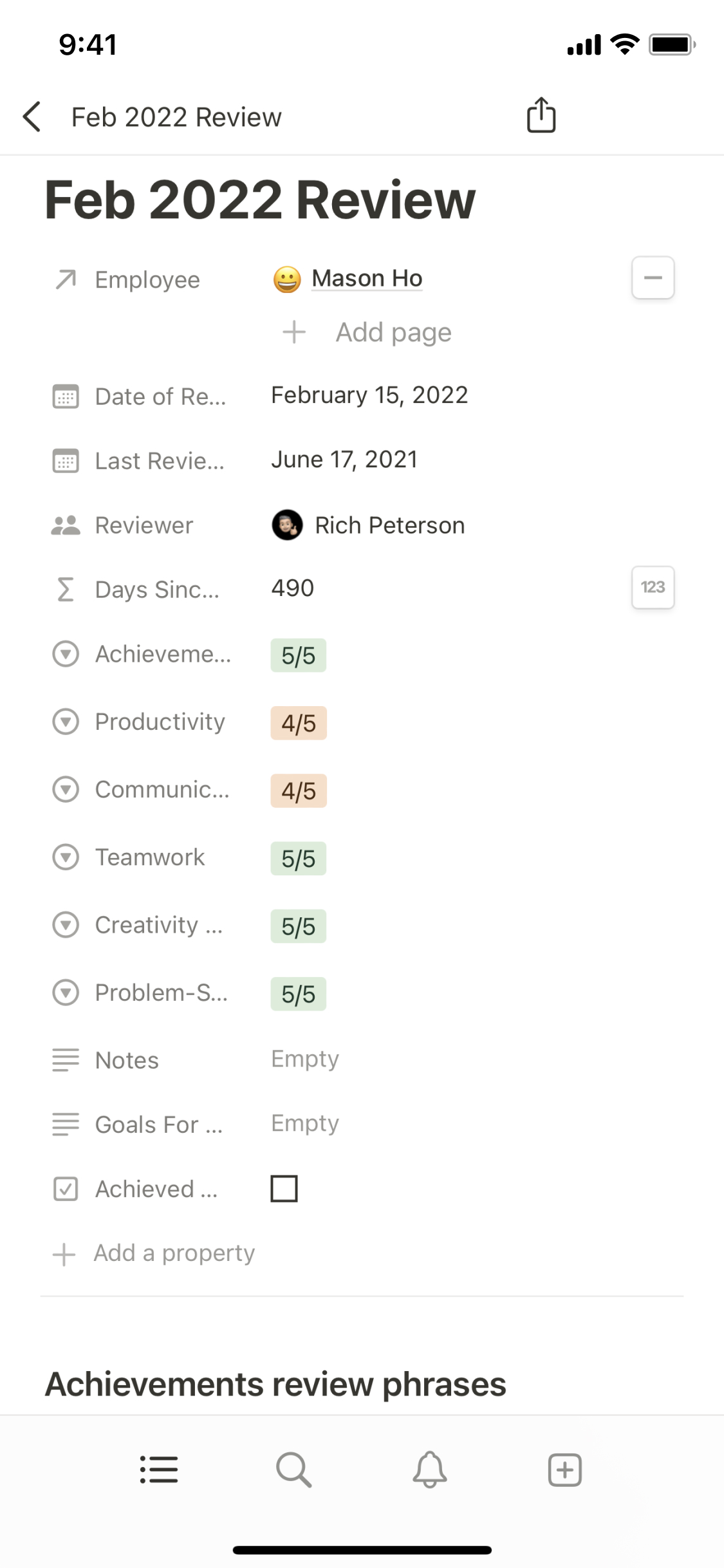Screen dimensions: 724x1568
Task: Tap the share icon in header
Action: point(541,116)
